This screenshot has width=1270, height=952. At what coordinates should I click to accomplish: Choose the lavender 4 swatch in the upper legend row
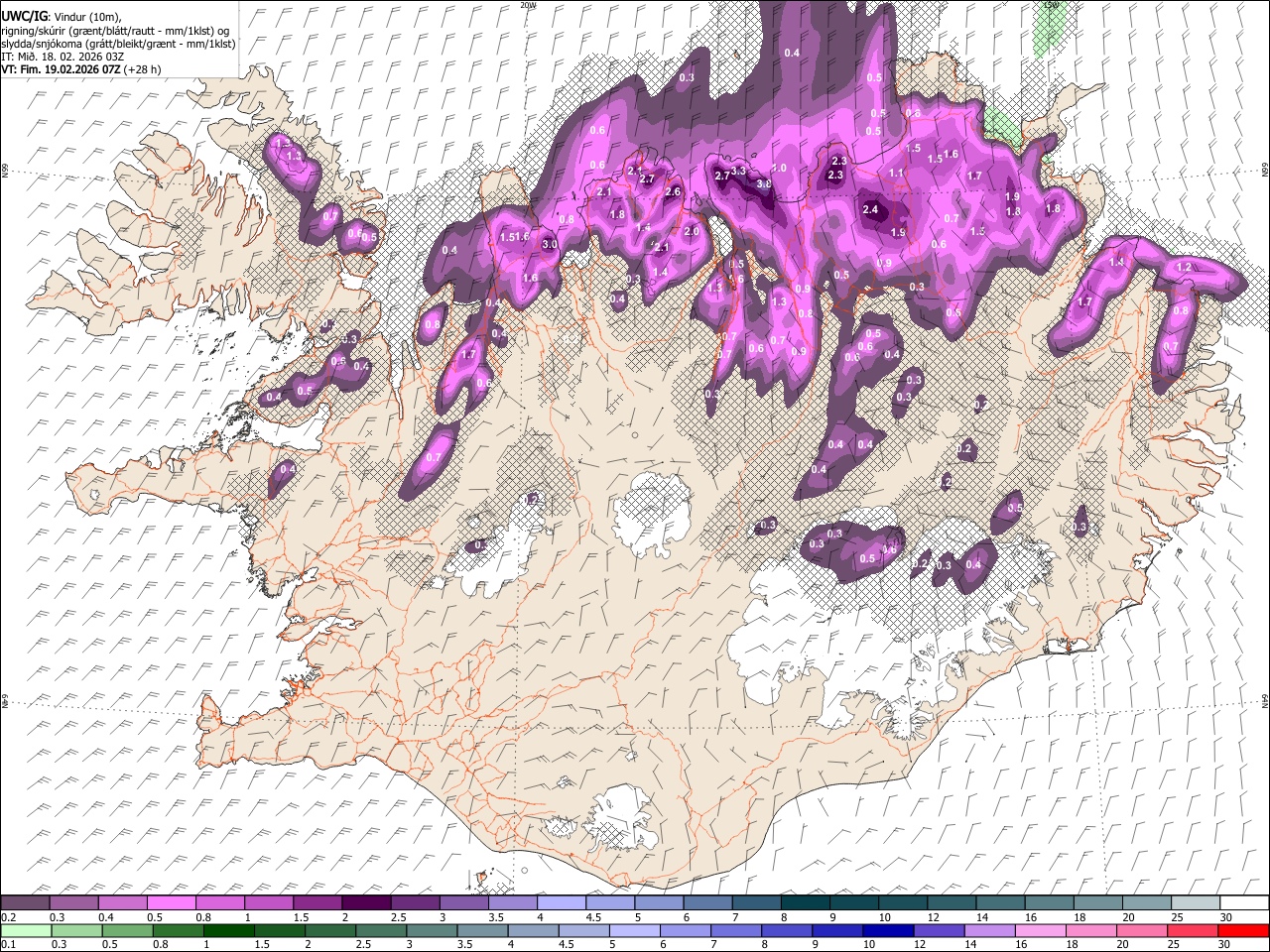[x=562, y=902]
